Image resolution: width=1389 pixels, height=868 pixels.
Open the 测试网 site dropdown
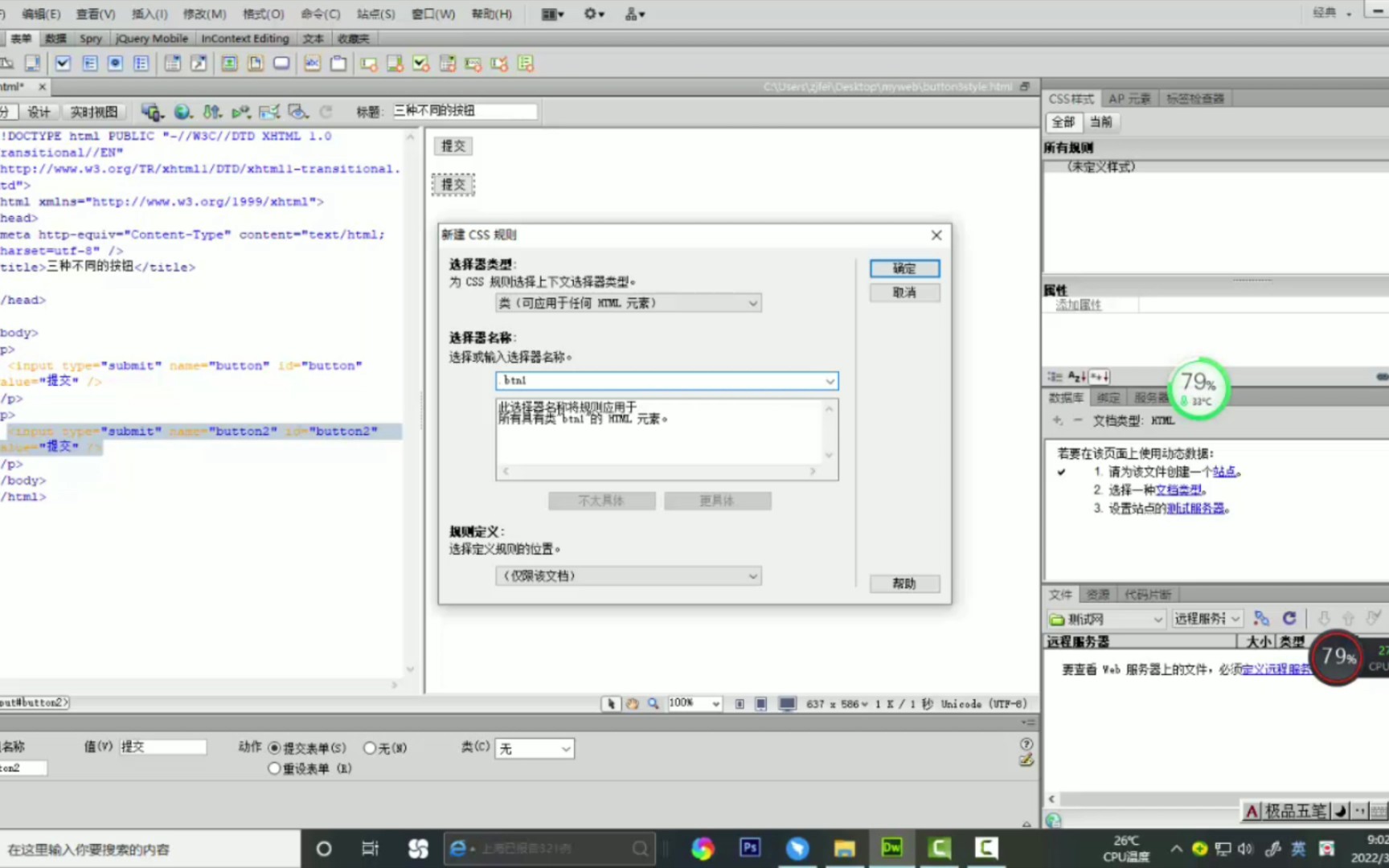(1106, 619)
